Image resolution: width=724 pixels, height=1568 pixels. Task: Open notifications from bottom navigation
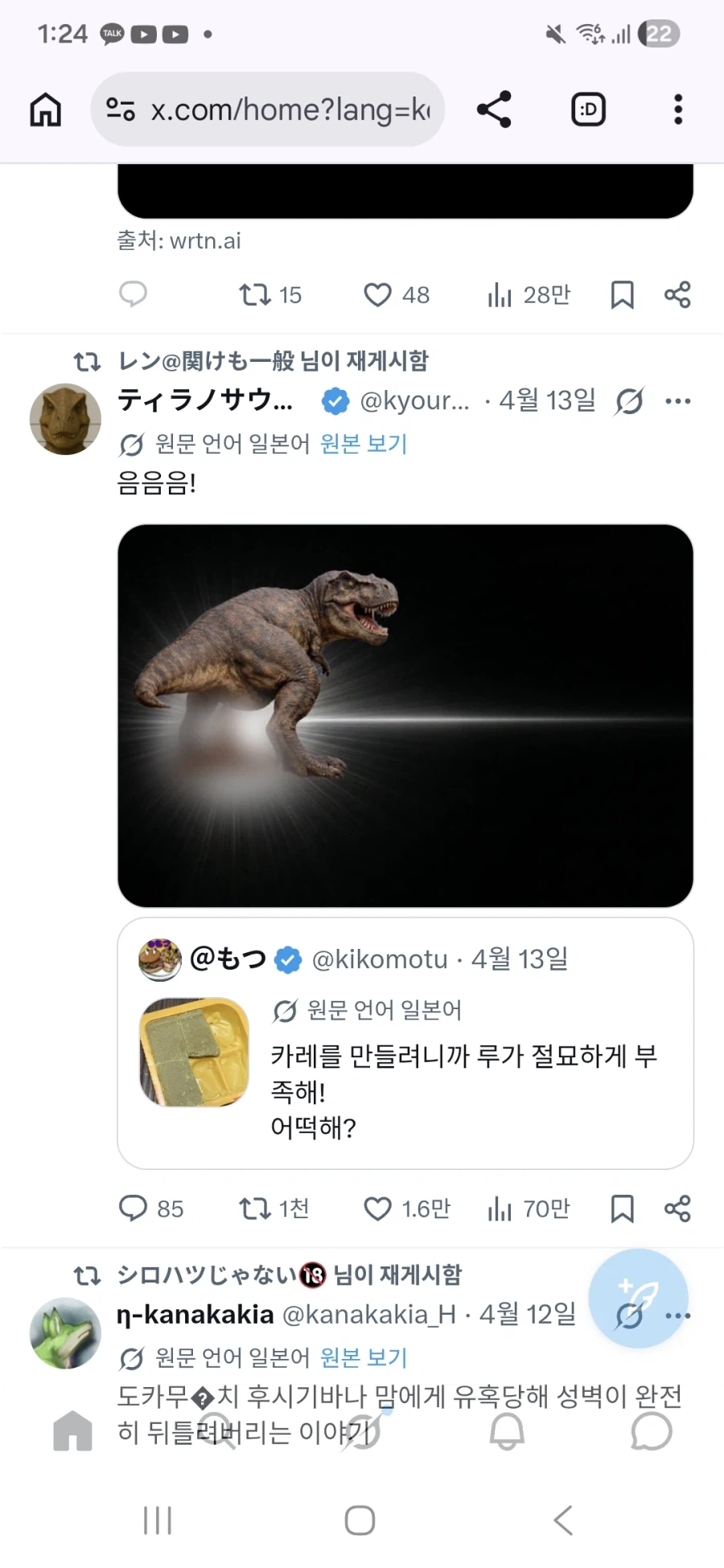click(x=507, y=1431)
